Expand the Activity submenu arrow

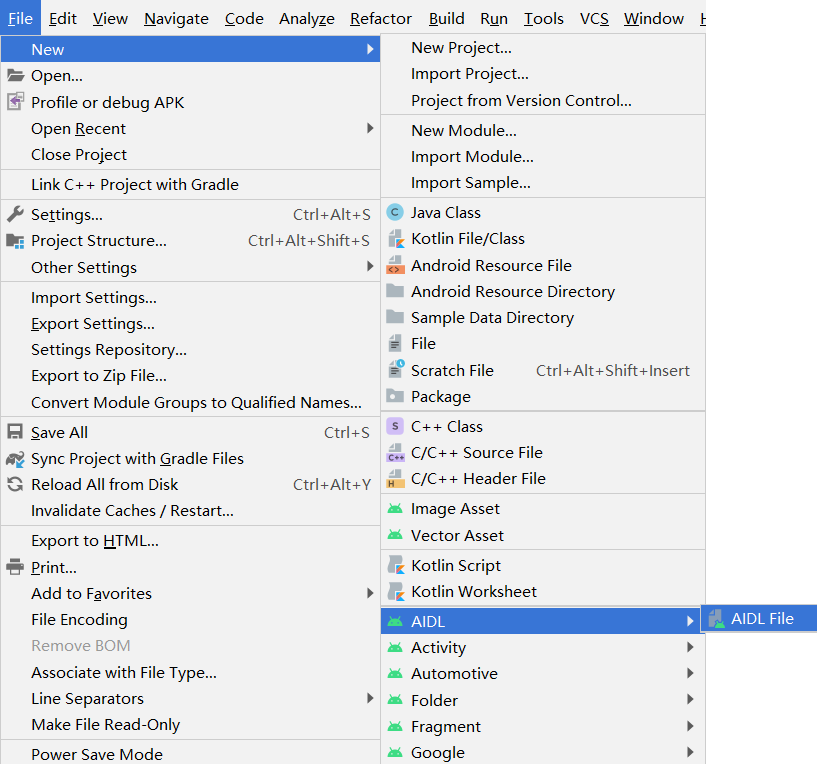click(690, 647)
